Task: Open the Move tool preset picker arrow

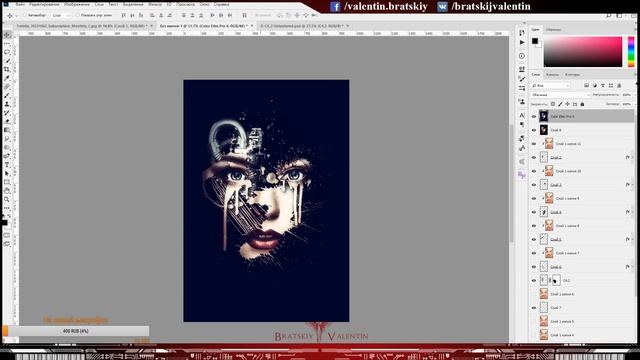Action: [x=16, y=16]
